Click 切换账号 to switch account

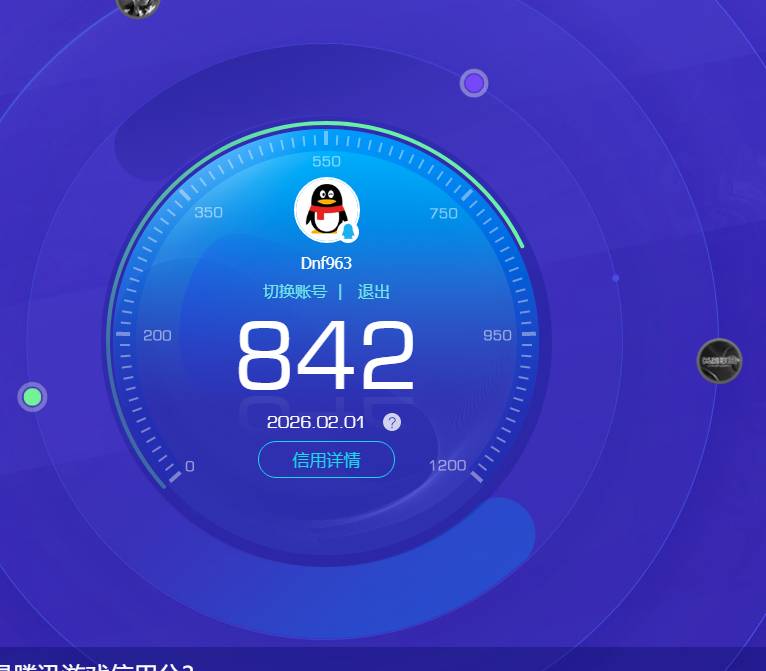coord(294,292)
